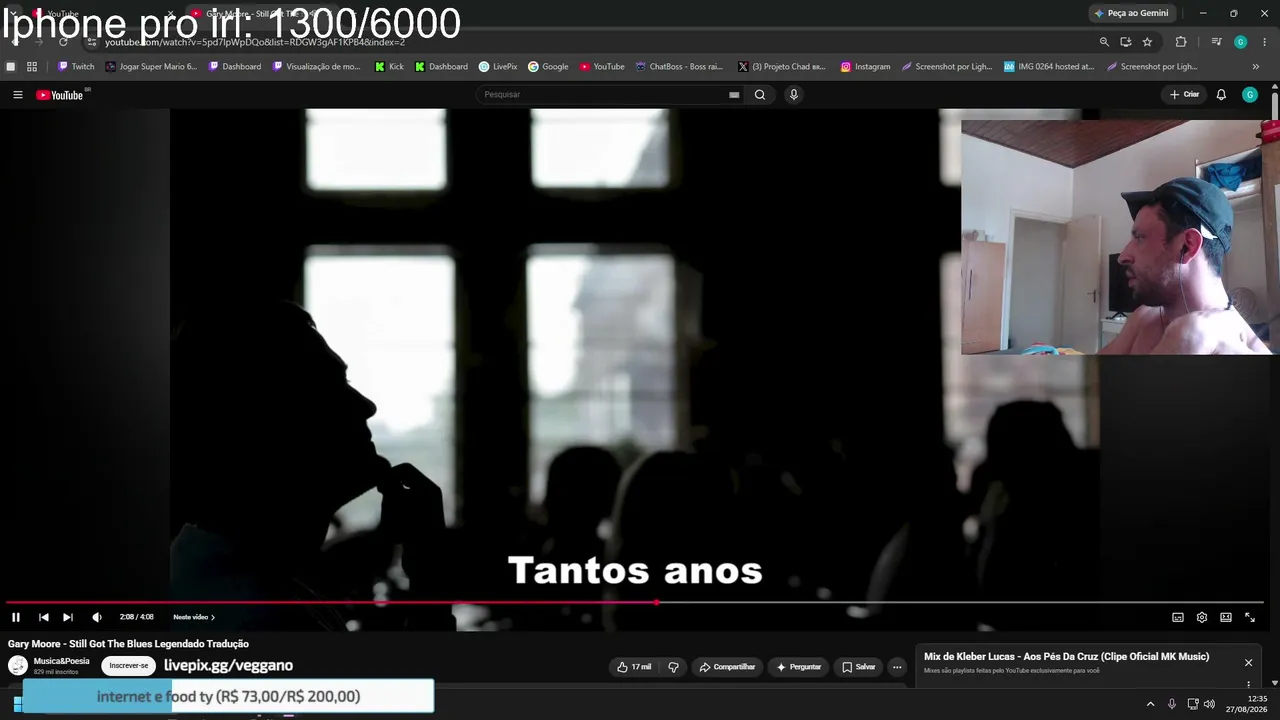Share the video via 'Compartilhar'
The image size is (1280, 720).
click(x=727, y=667)
